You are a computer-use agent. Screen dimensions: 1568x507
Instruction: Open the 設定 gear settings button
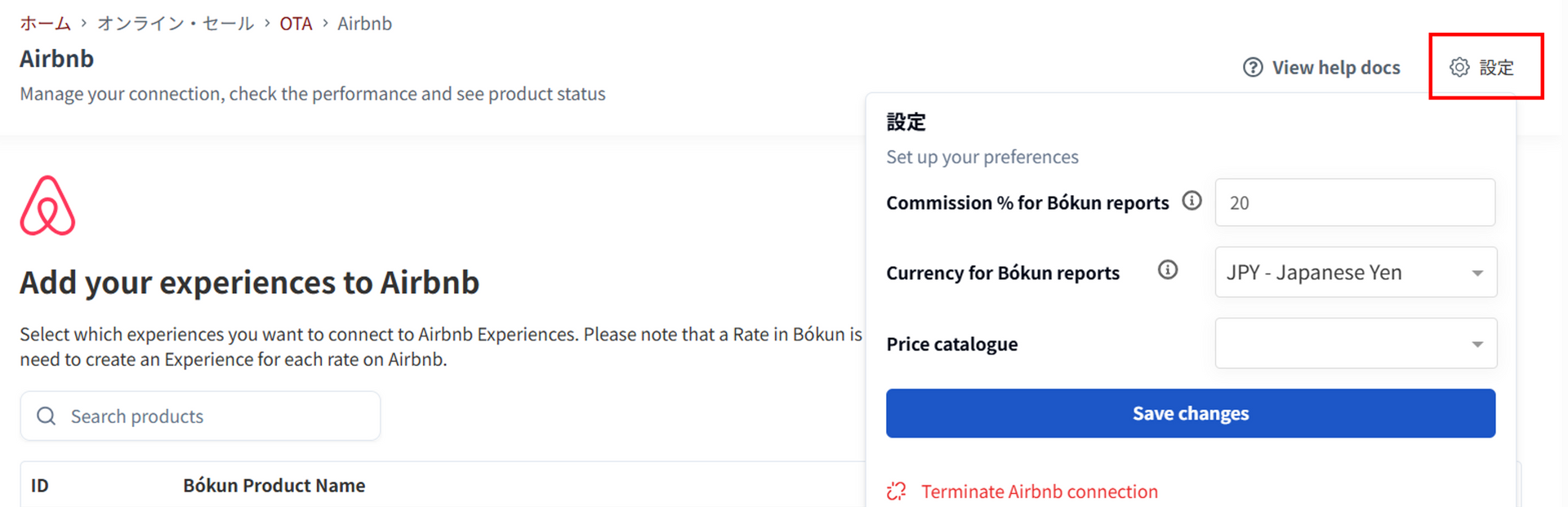point(1482,67)
